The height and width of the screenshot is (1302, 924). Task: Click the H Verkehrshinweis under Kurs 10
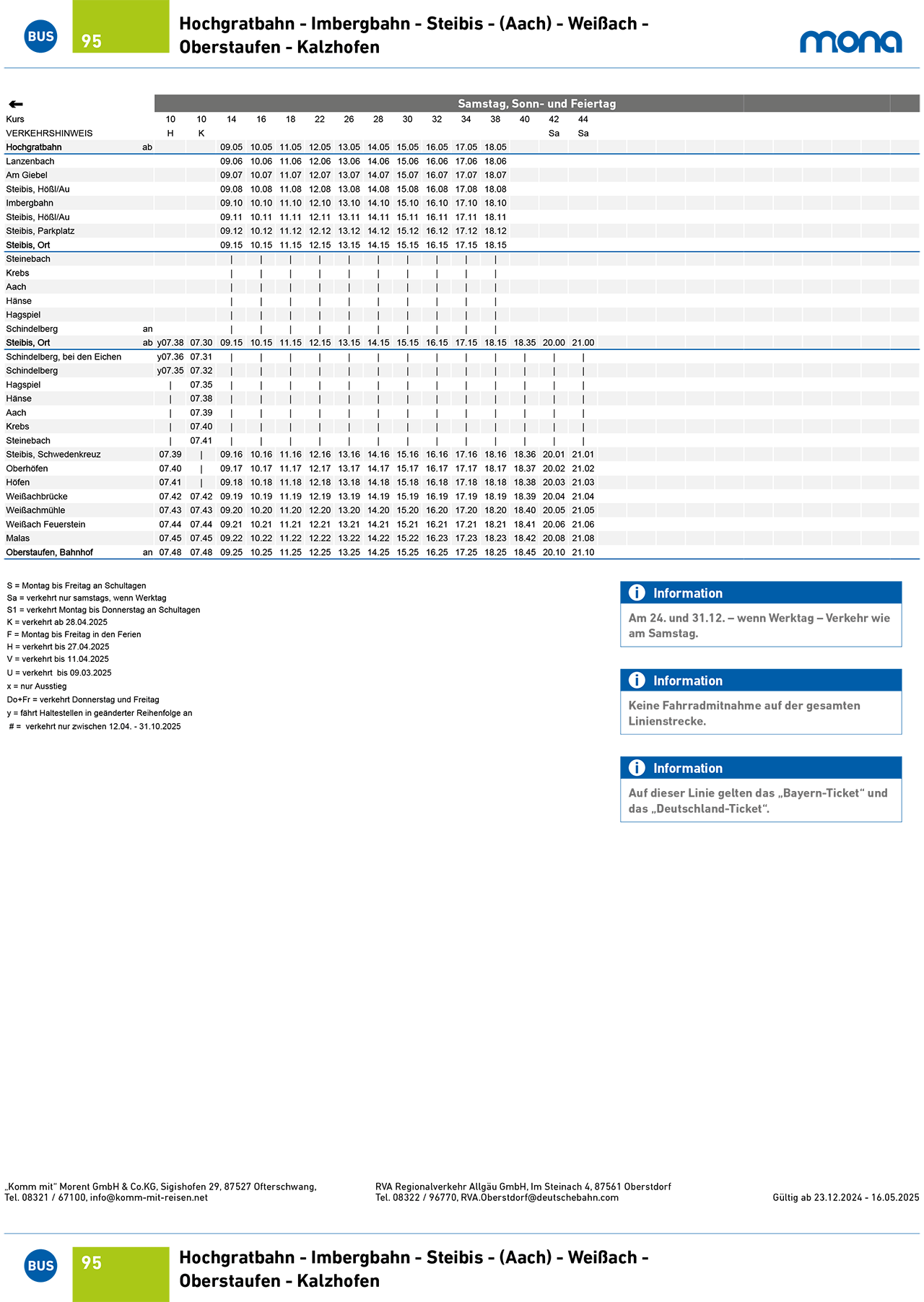coord(170,134)
